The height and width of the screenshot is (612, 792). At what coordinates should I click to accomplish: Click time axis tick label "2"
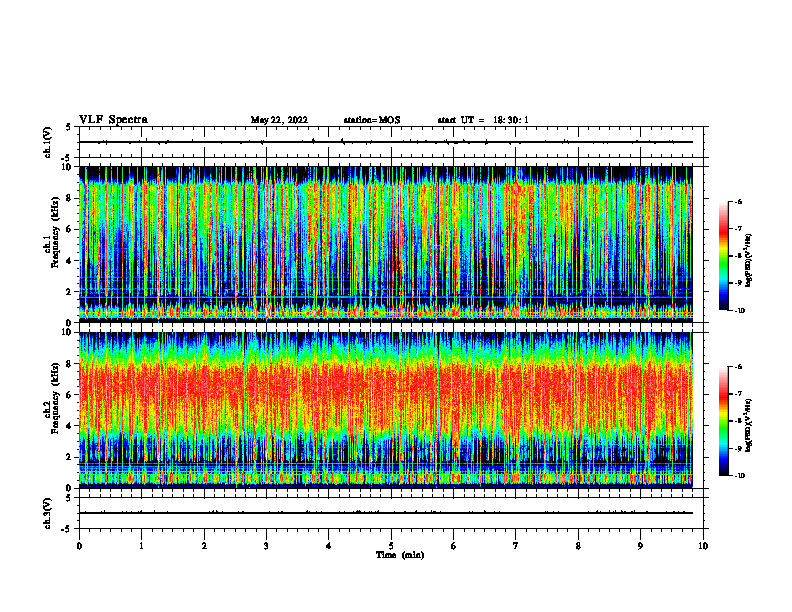point(204,546)
